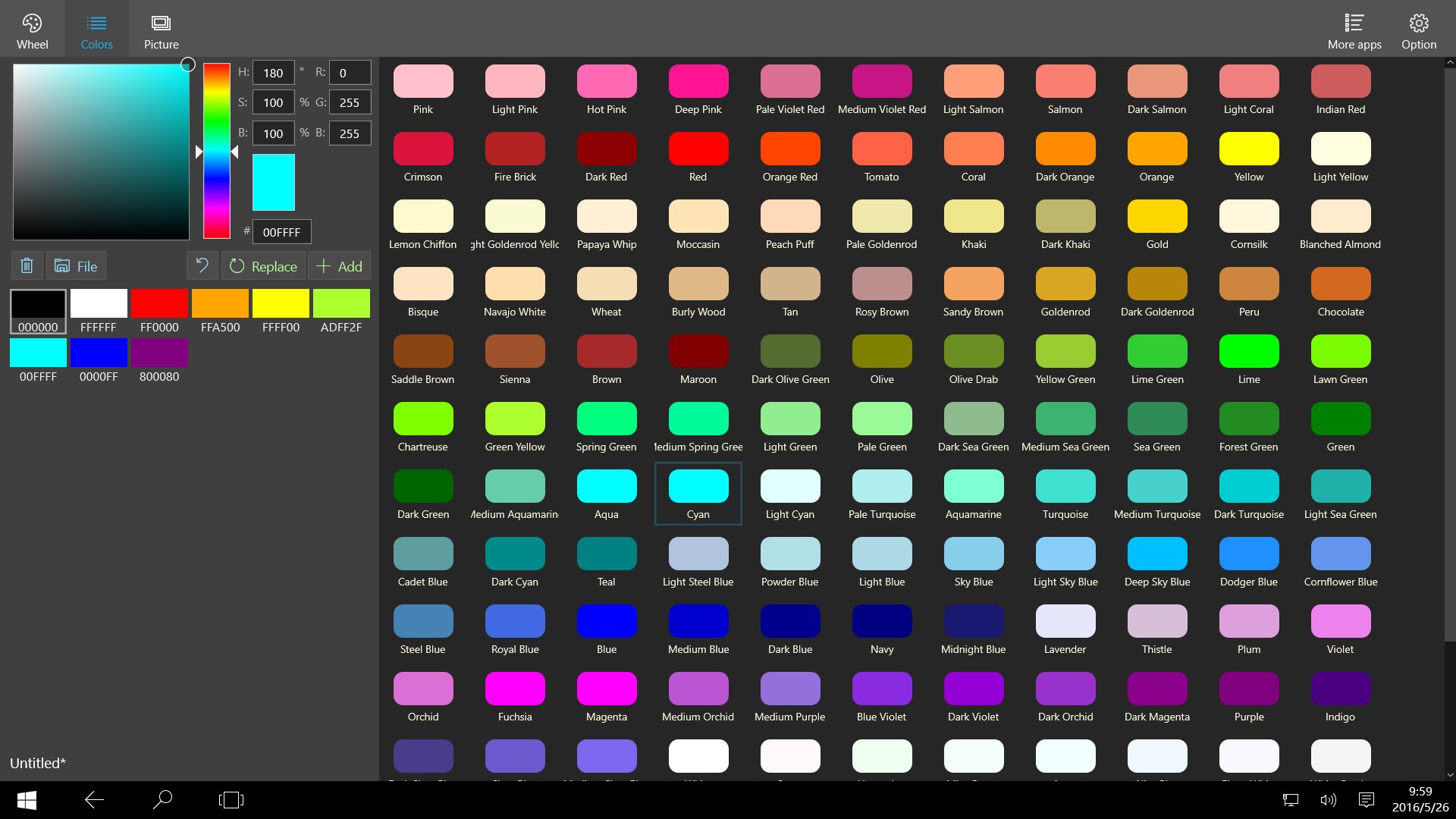Click the Replace button
Image resolution: width=1456 pixels, height=819 pixels.
(263, 265)
